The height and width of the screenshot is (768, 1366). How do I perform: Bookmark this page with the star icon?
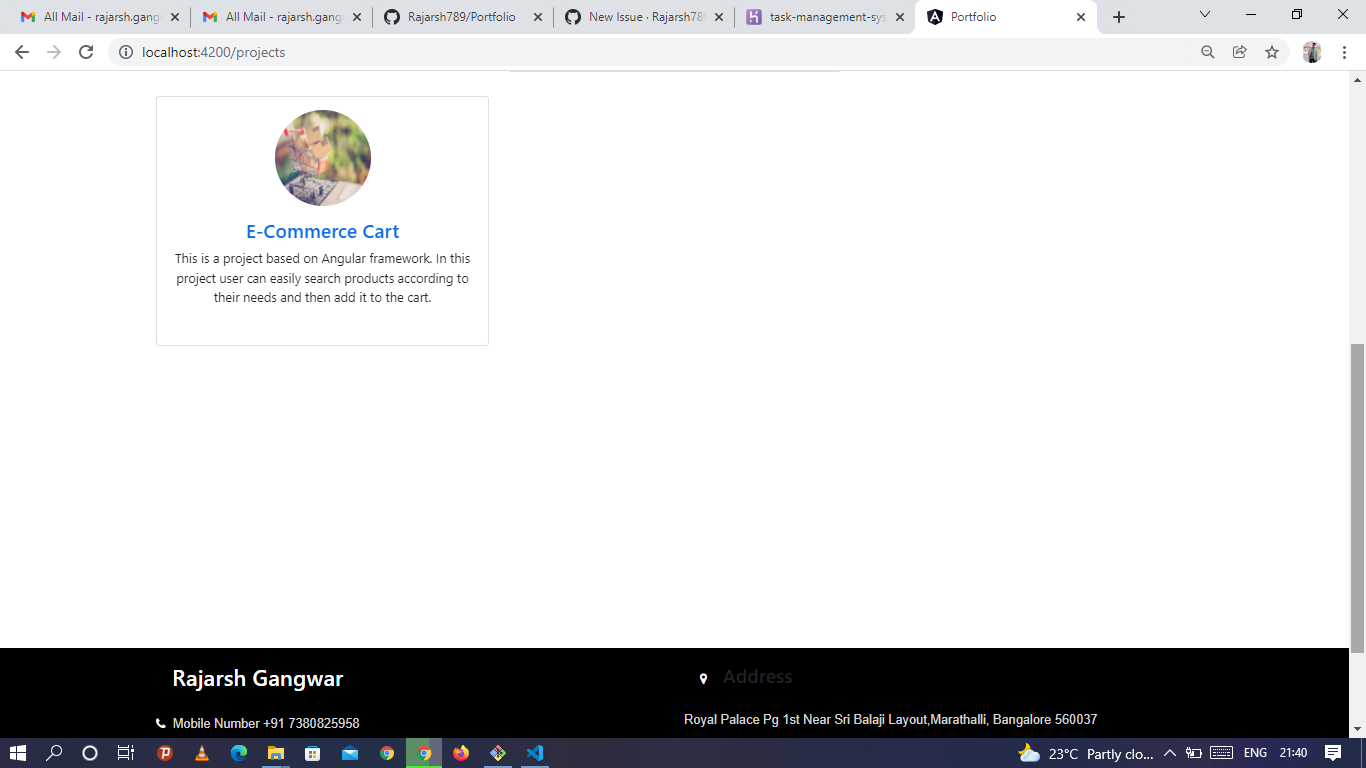point(1272,52)
